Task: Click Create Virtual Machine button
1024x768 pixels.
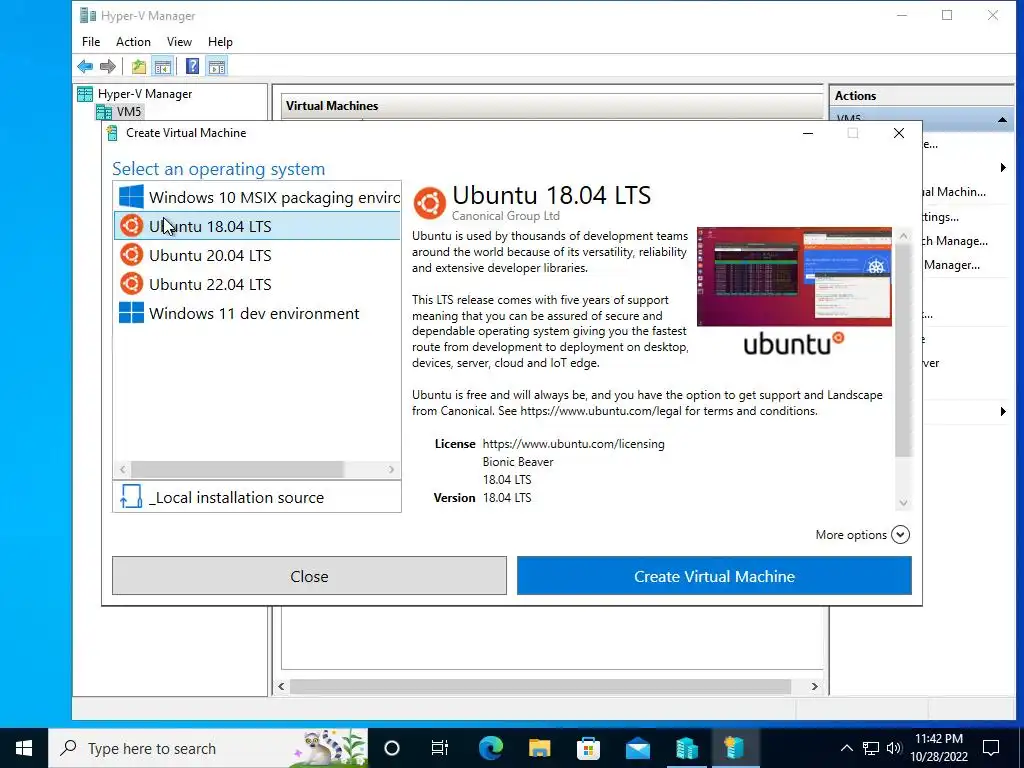Action: tap(714, 576)
